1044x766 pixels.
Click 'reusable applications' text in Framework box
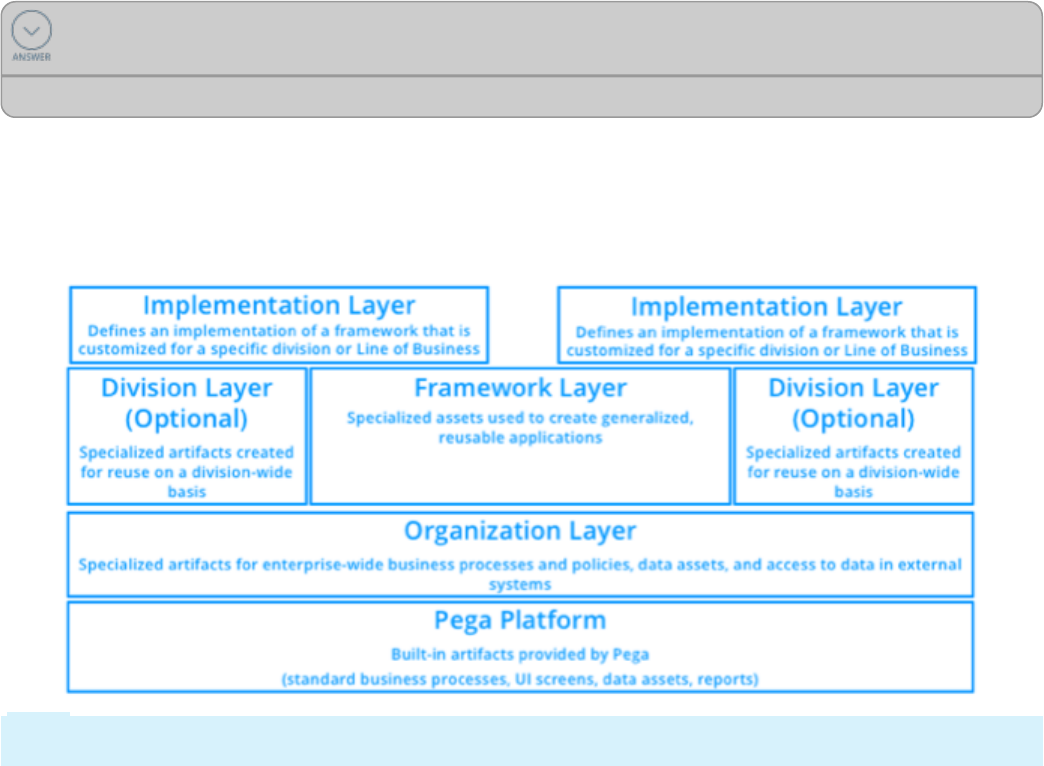[520, 438]
